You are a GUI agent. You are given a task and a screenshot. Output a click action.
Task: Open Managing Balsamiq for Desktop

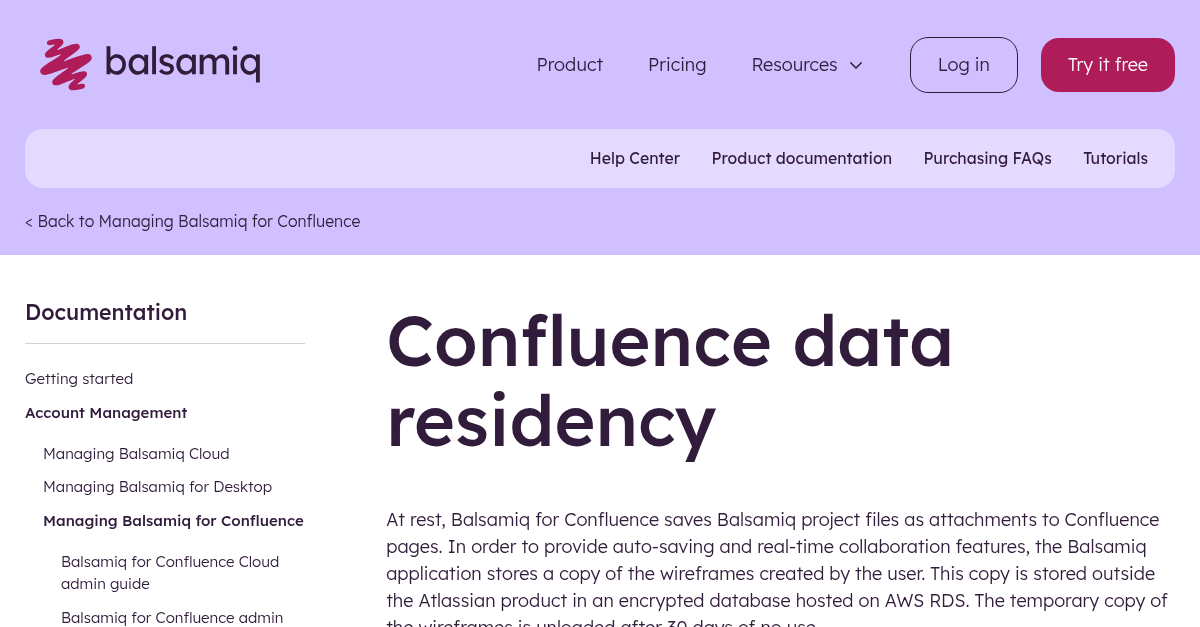(158, 487)
